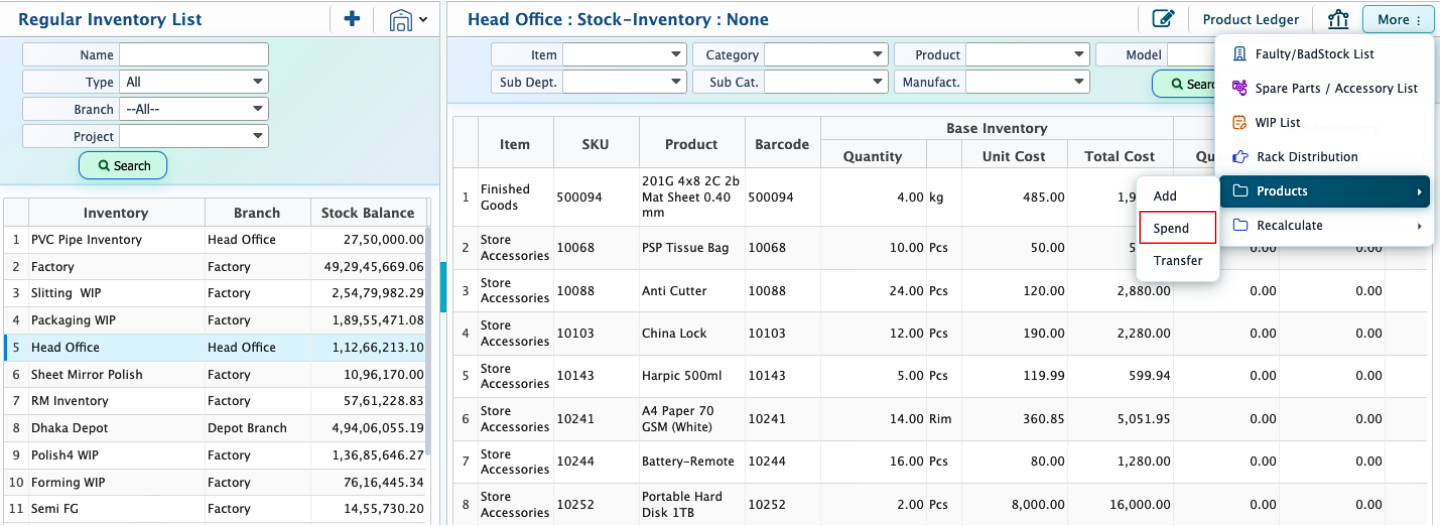The image size is (1440, 526).
Task: Open Spare Parts / Accessory List
Action: click(x=1325, y=88)
